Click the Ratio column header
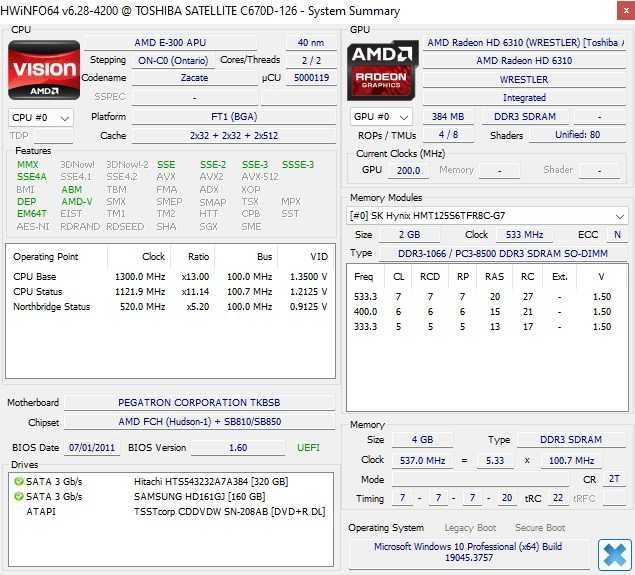Viewport: 635px width, 575px height. 198,257
